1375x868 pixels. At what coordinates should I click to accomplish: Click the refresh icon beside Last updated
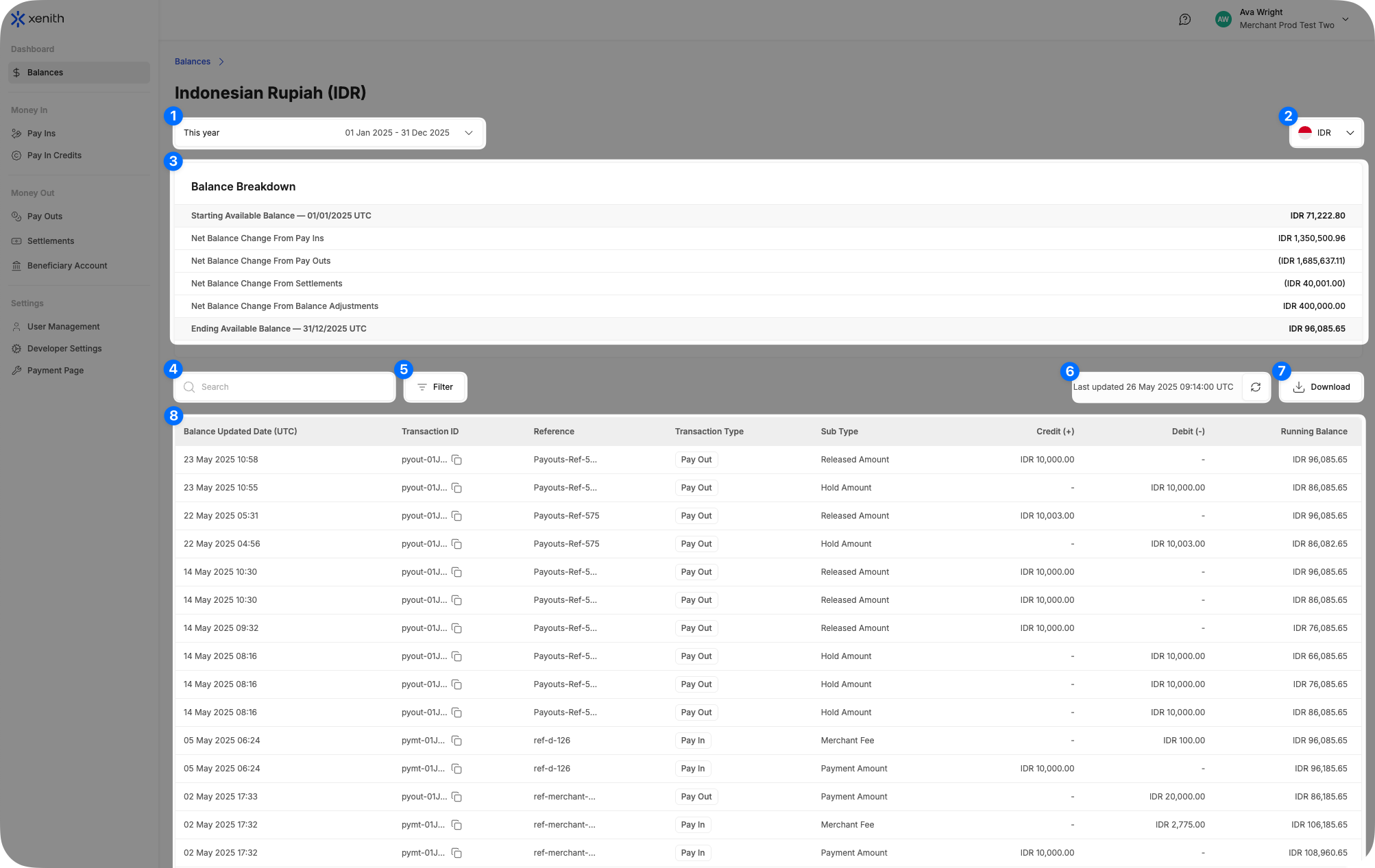click(x=1255, y=387)
